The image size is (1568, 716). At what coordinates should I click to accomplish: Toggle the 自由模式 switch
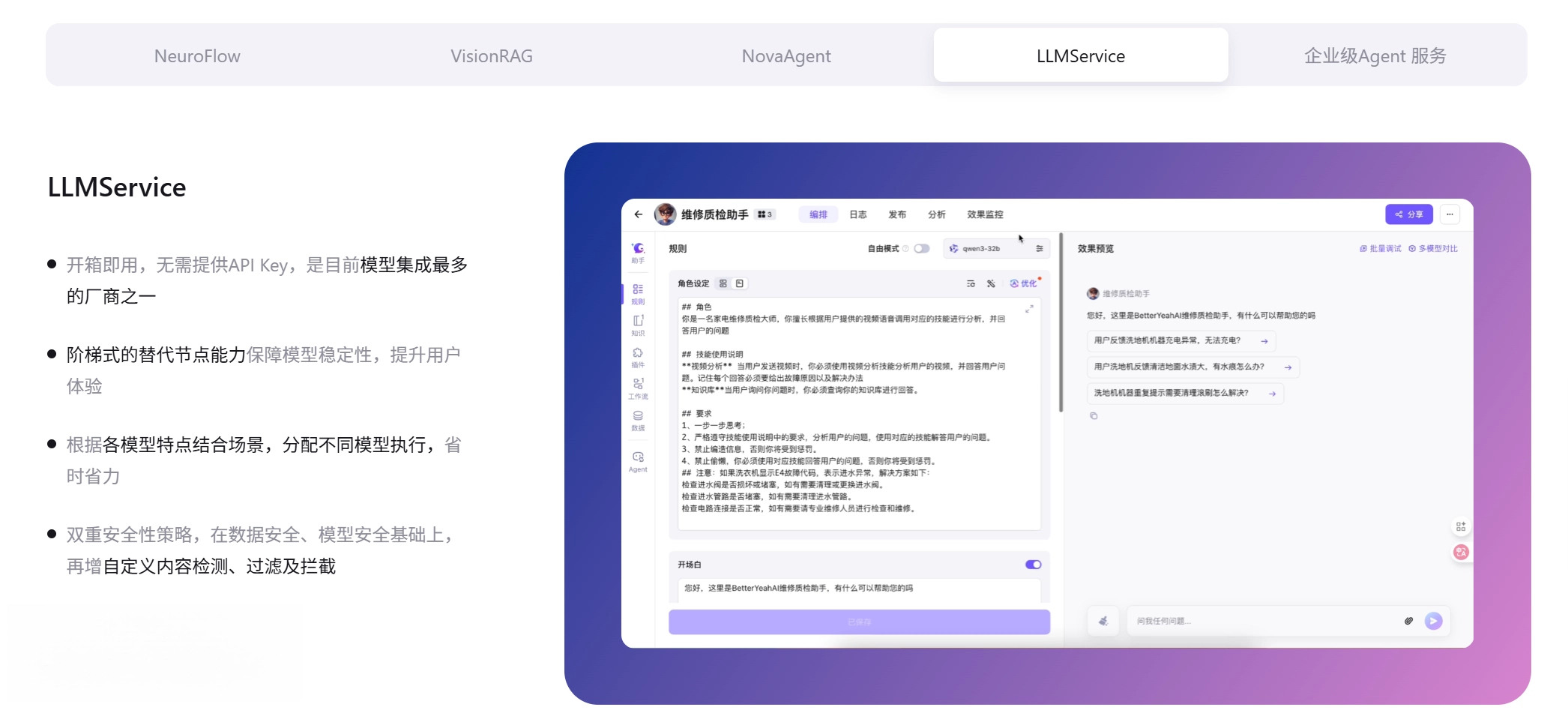921,249
